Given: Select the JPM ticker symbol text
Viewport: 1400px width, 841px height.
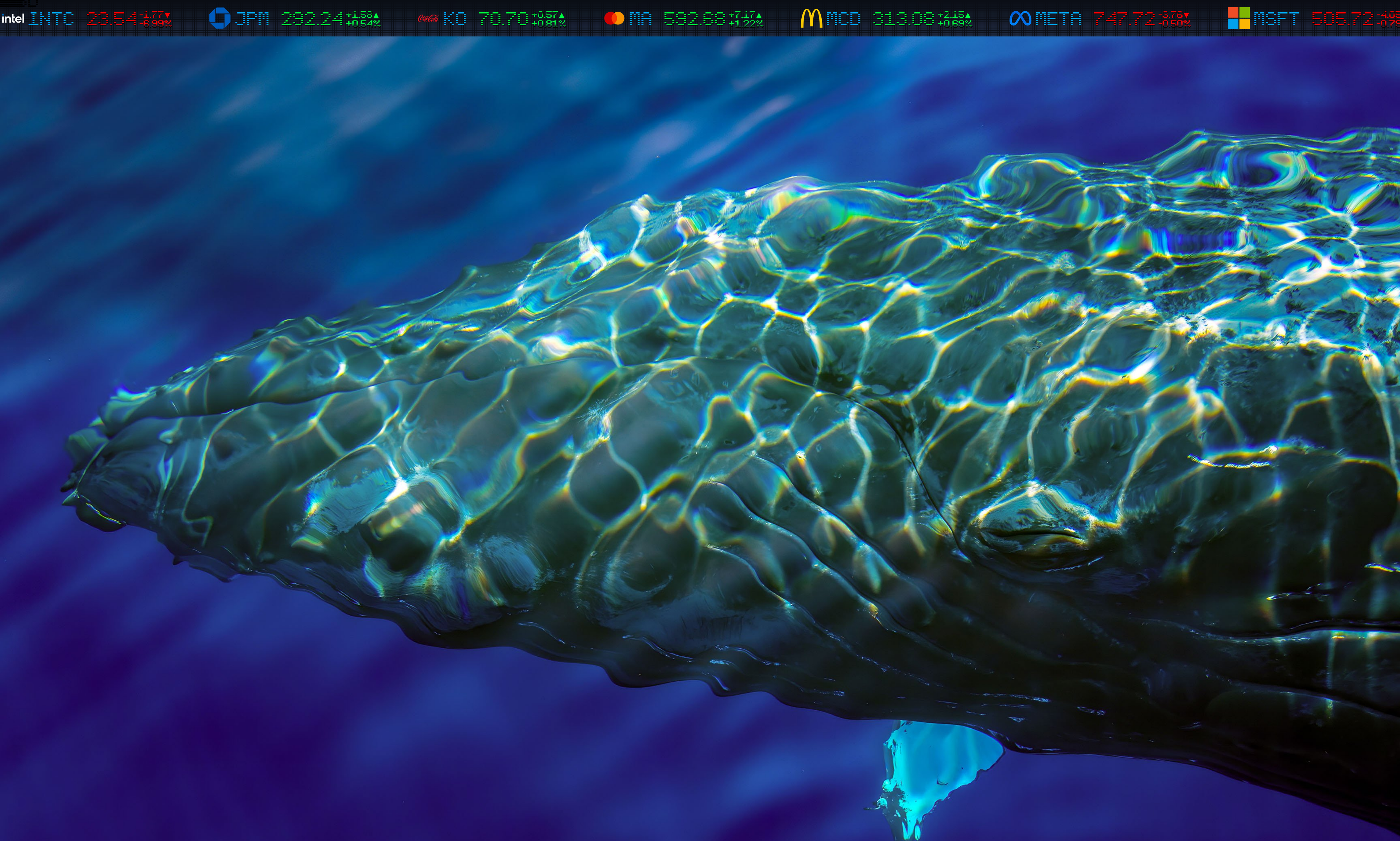Looking at the screenshot, I should click(252, 19).
